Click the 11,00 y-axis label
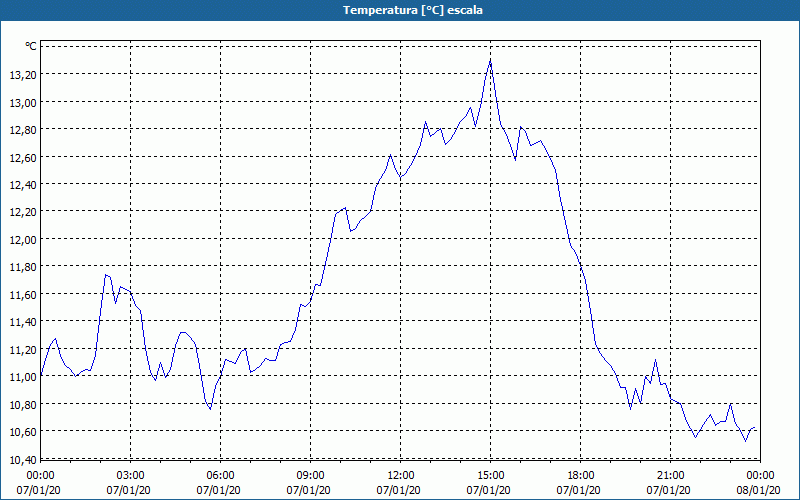The height and width of the screenshot is (500, 800). point(23,377)
